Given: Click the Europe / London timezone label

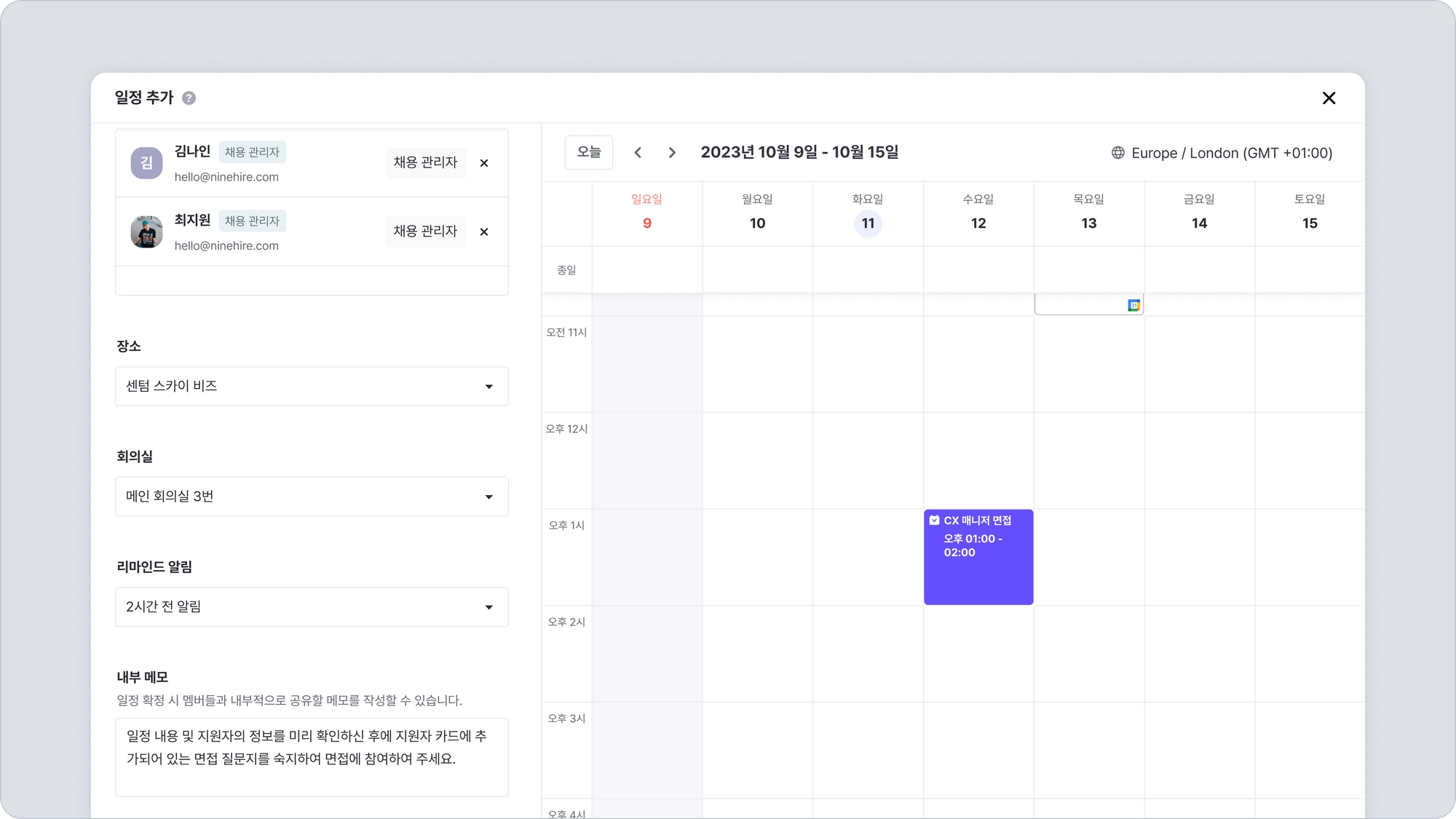Looking at the screenshot, I should [x=1232, y=154].
